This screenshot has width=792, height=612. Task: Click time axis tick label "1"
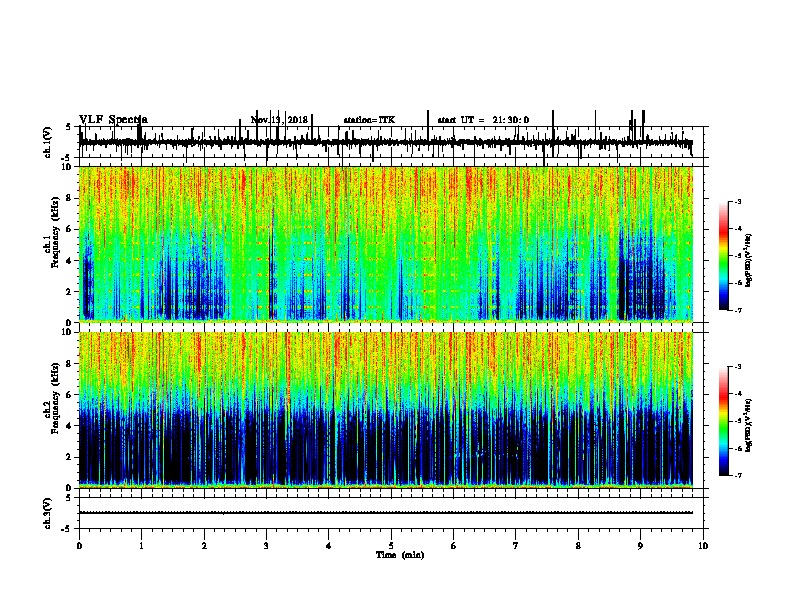141,546
